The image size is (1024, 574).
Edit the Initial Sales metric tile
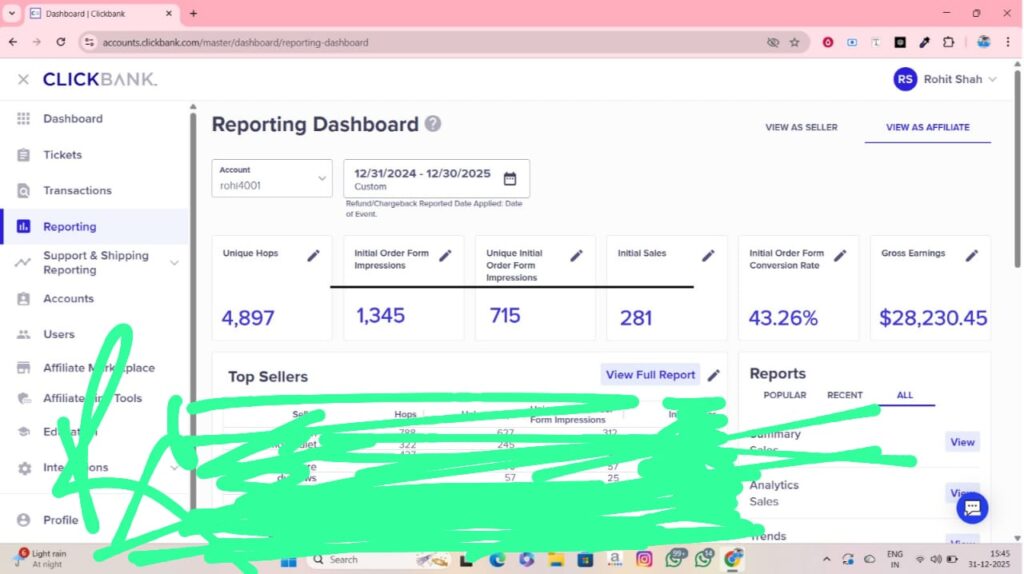[708, 256]
